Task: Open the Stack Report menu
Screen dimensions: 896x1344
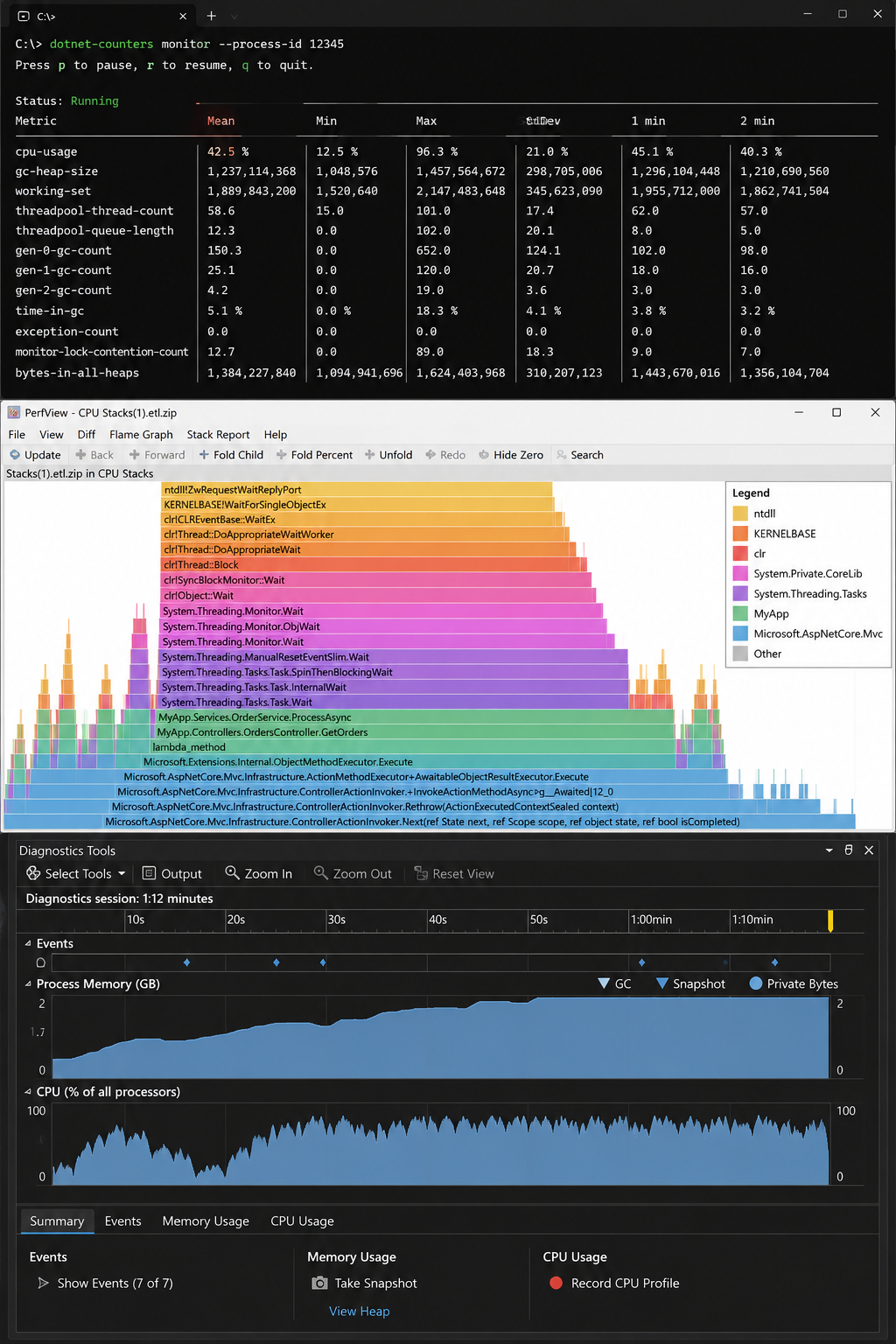Action: (218, 434)
